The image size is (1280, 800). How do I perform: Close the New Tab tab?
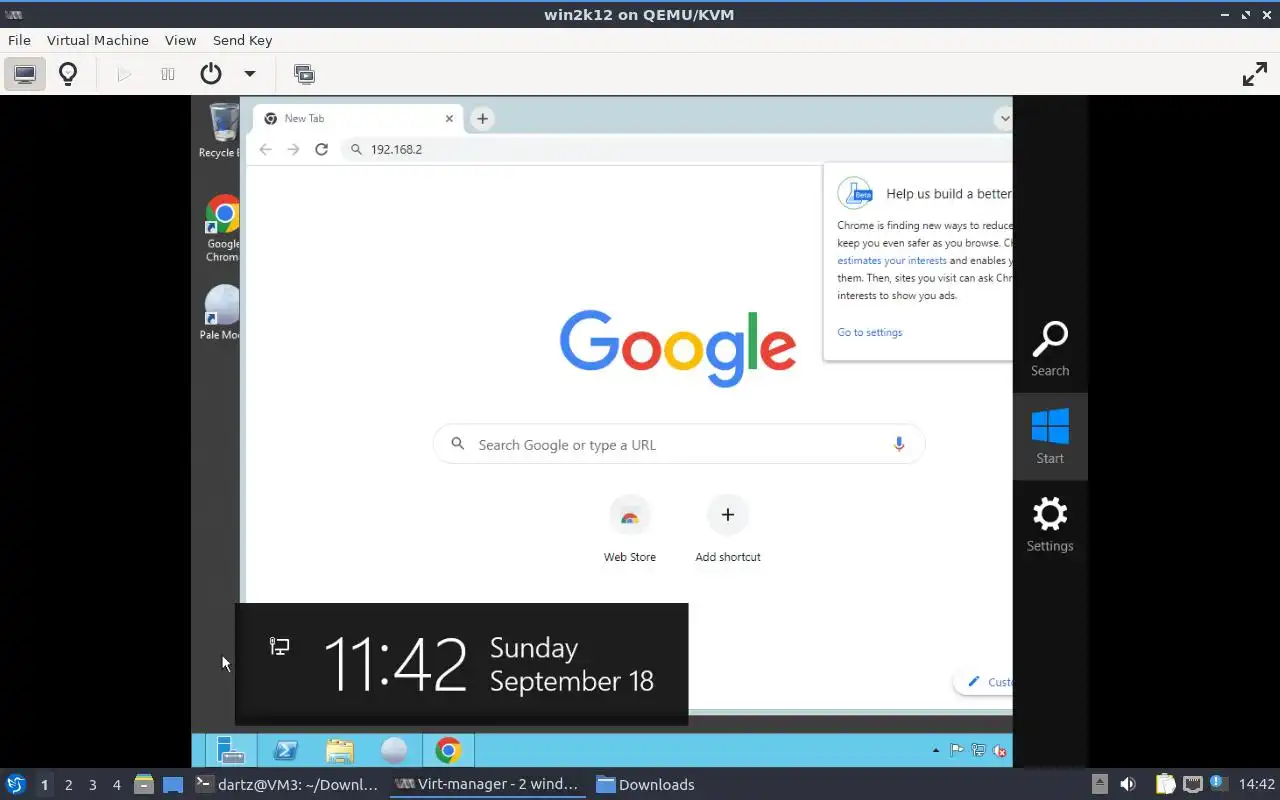[449, 118]
